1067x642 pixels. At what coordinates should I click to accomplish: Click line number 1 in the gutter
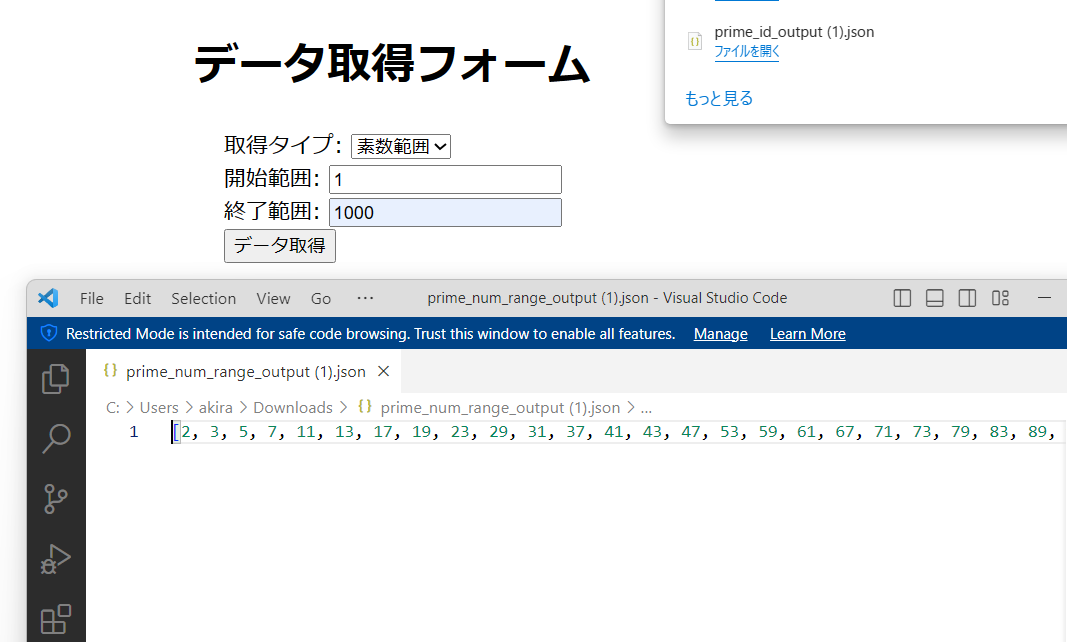pos(134,432)
